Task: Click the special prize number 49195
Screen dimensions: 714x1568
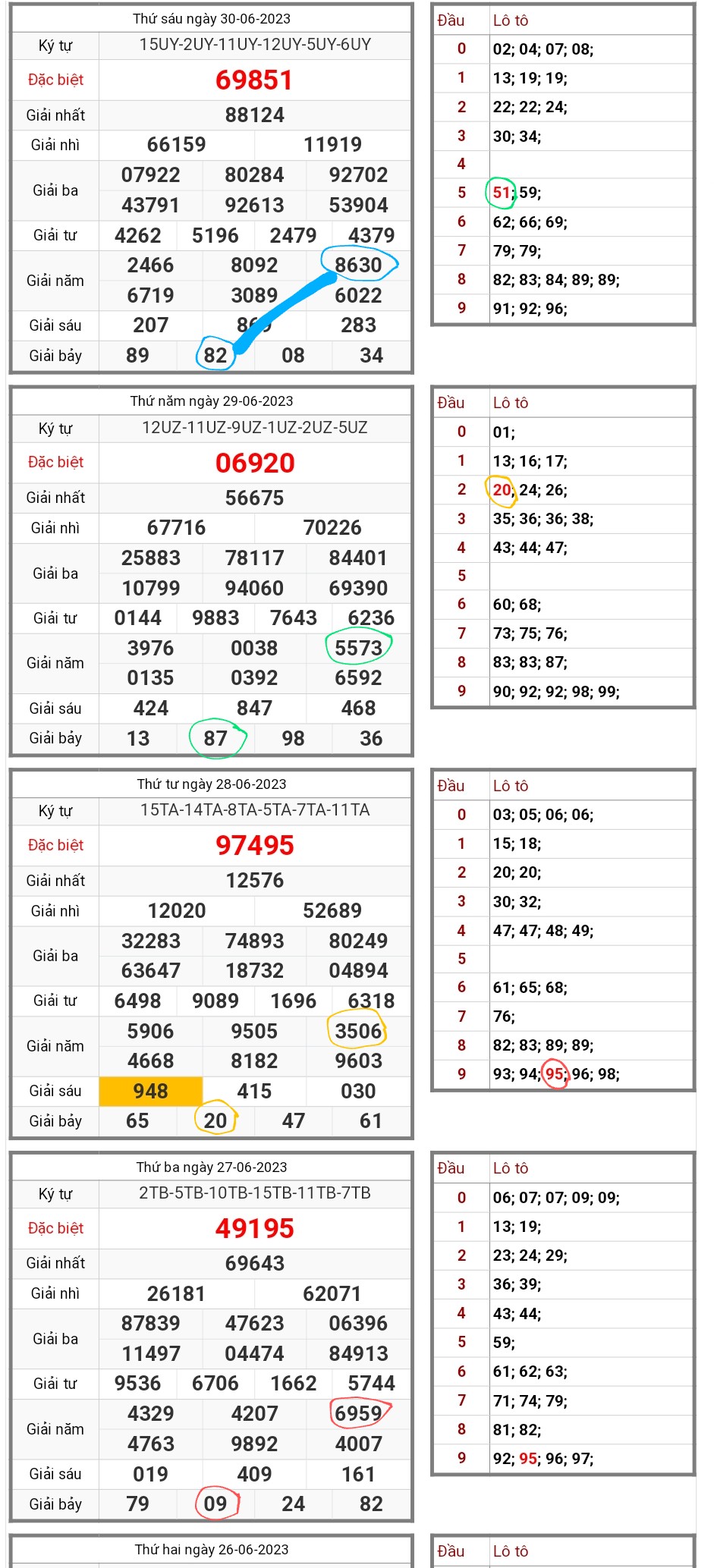Action: click(x=254, y=1228)
